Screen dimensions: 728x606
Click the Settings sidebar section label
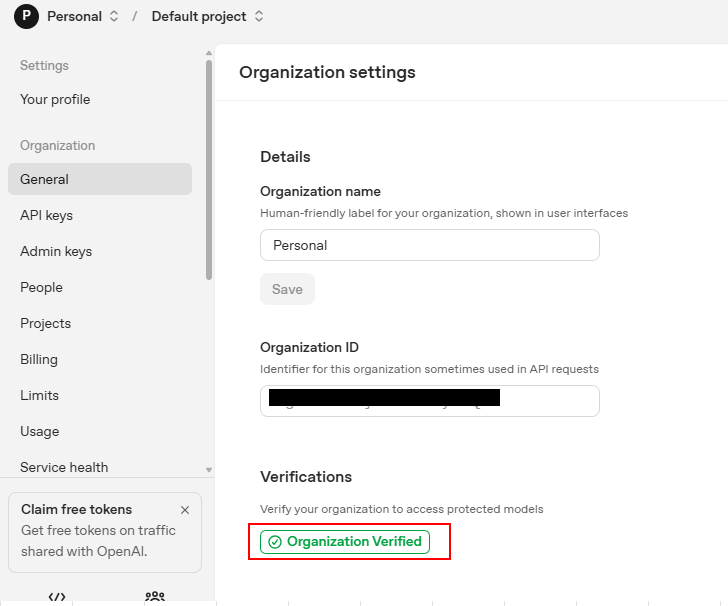pyautogui.click(x=44, y=65)
